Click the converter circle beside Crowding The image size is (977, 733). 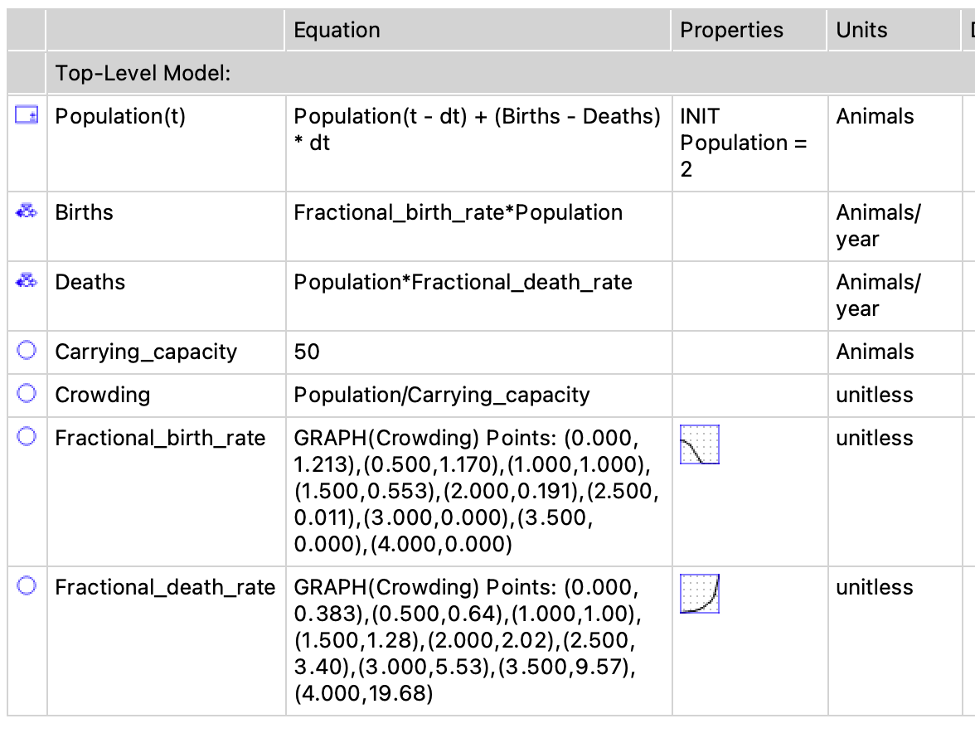pos(26,393)
